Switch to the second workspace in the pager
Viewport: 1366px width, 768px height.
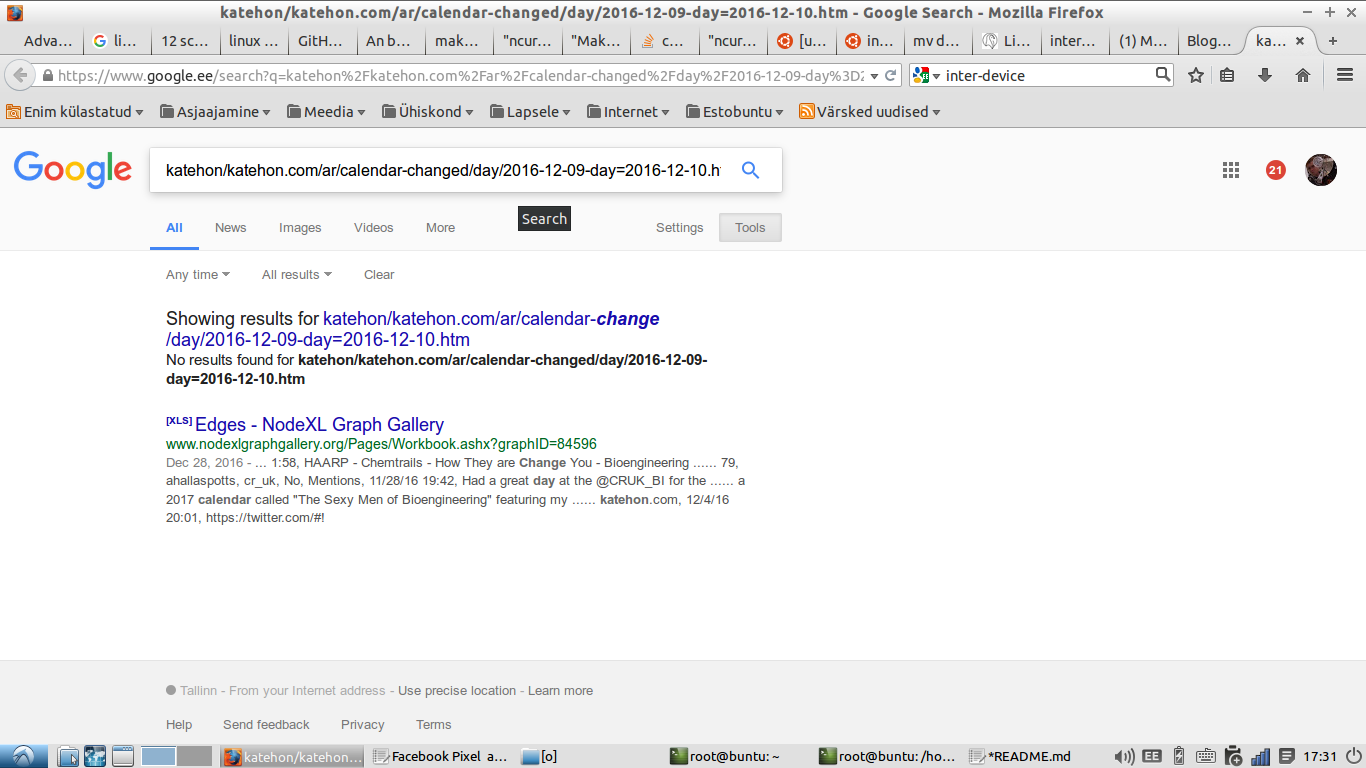195,756
